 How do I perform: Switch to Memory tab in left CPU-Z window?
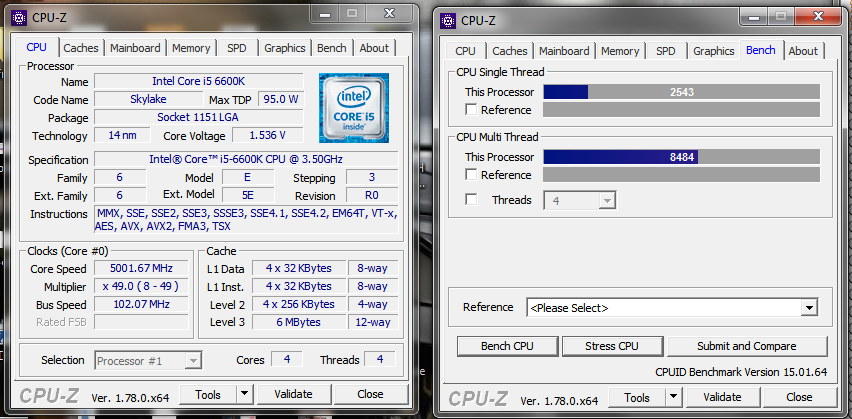191,48
